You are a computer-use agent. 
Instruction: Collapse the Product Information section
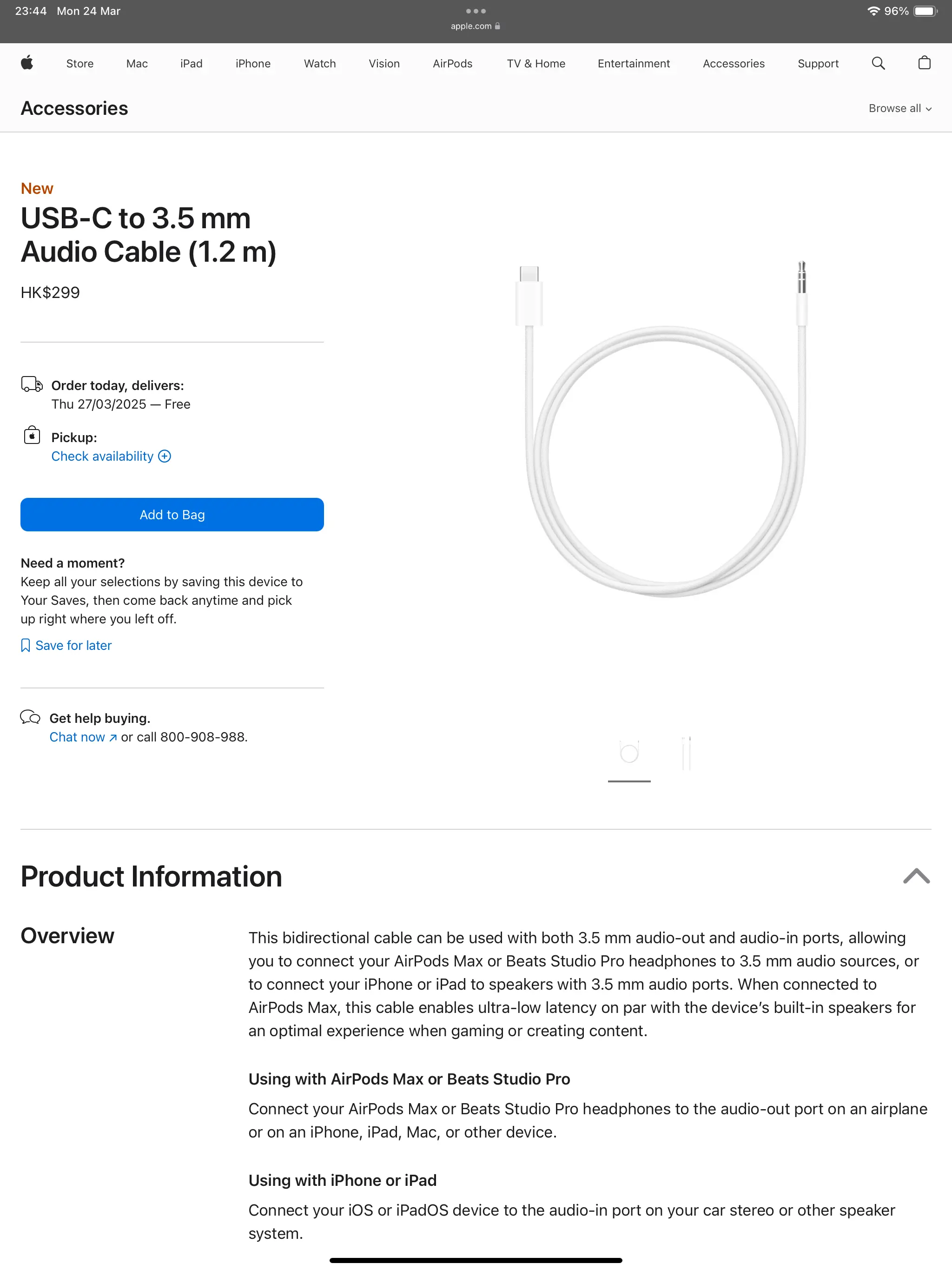(916, 876)
